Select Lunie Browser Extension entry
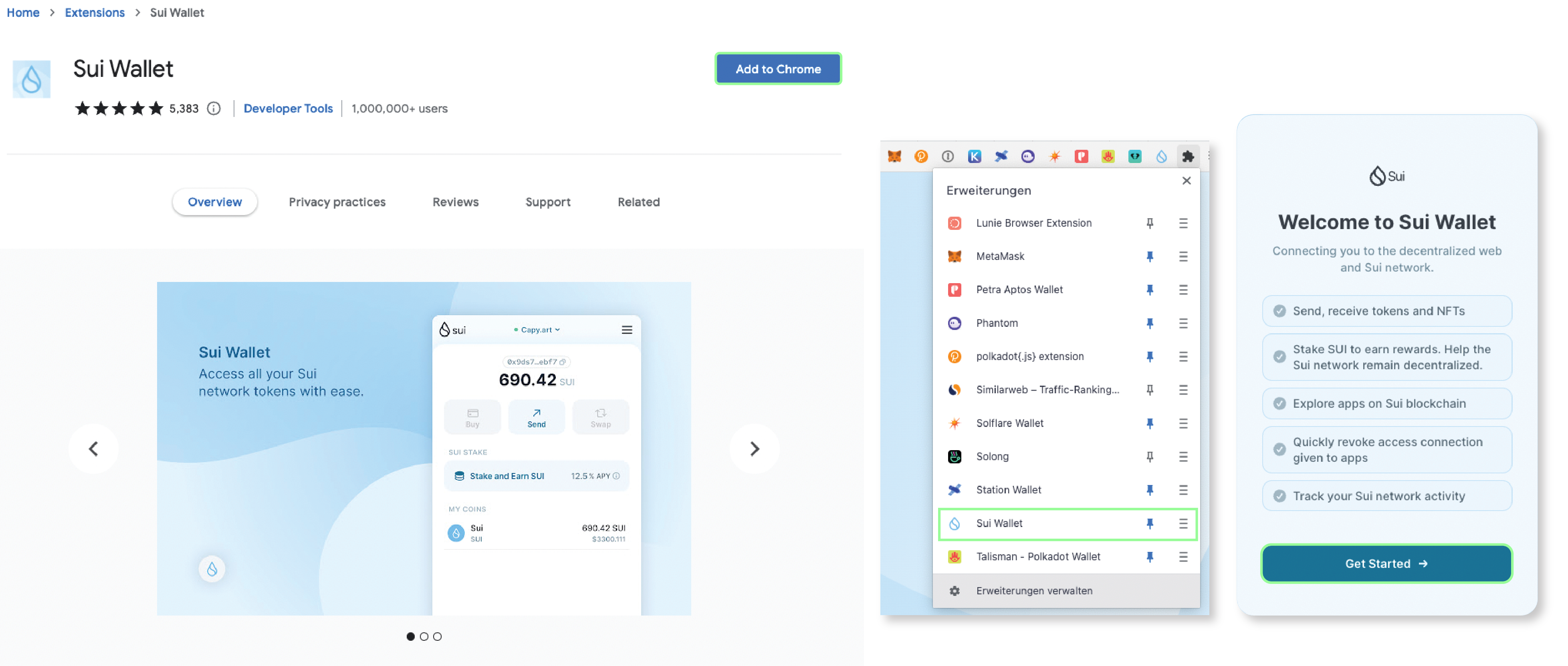This screenshot has height=666, width=1568. point(1067,223)
